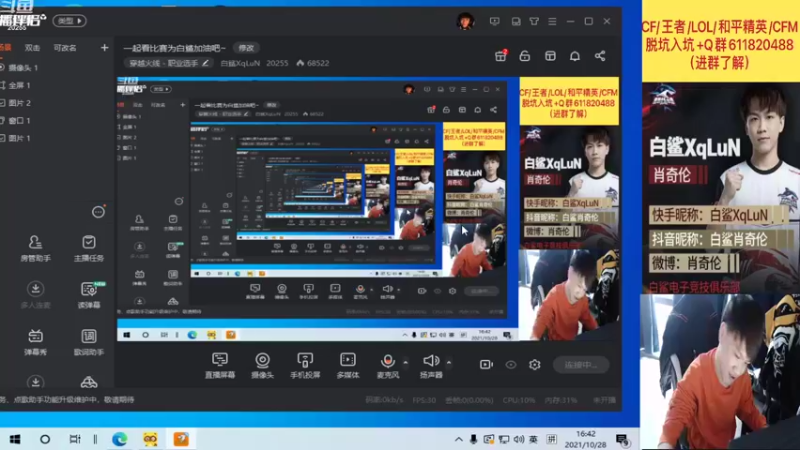The height and width of the screenshot is (450, 800).
Task: Open volume control in system tray
Action: click(x=519, y=439)
